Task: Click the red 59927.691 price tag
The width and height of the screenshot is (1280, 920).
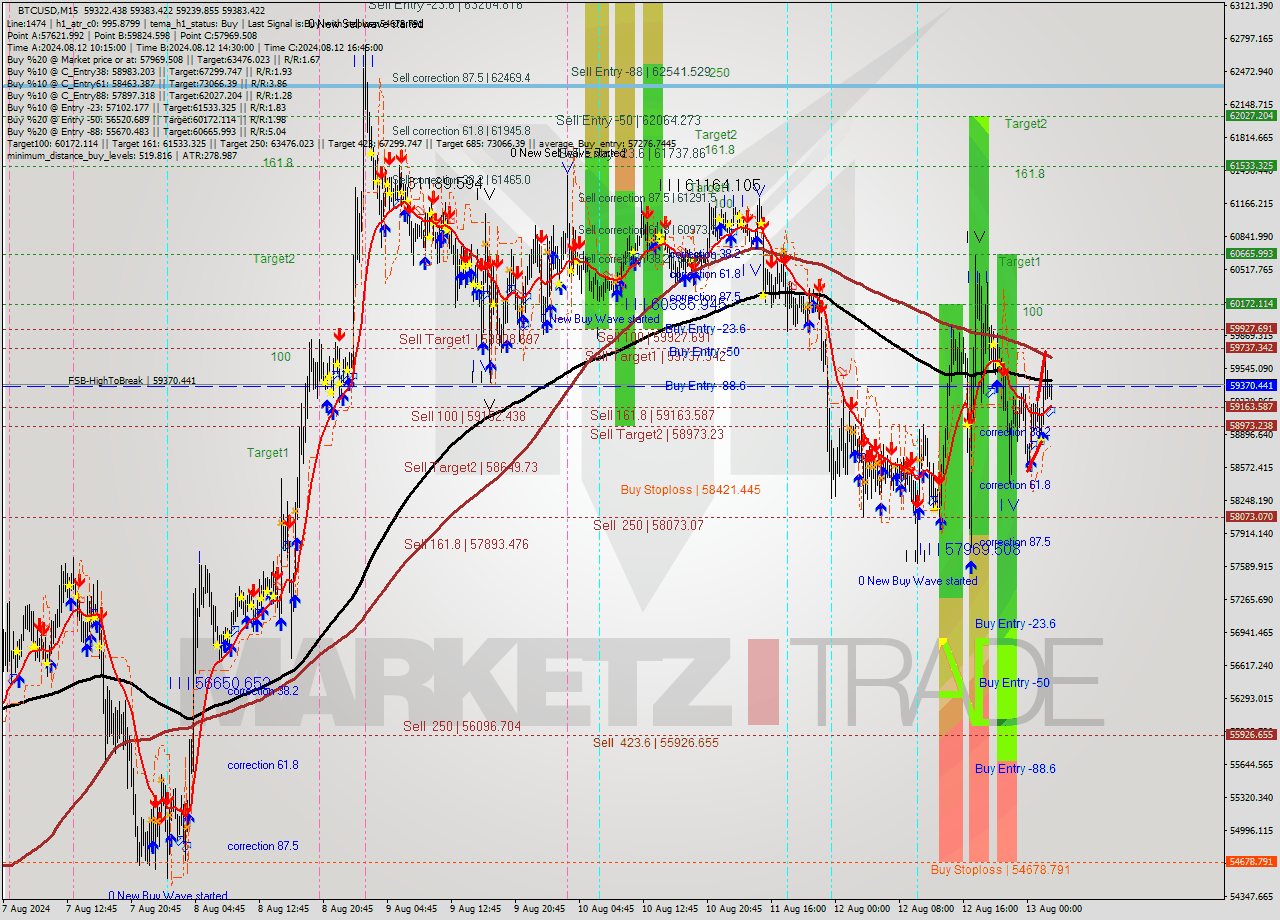Action: (1251, 329)
